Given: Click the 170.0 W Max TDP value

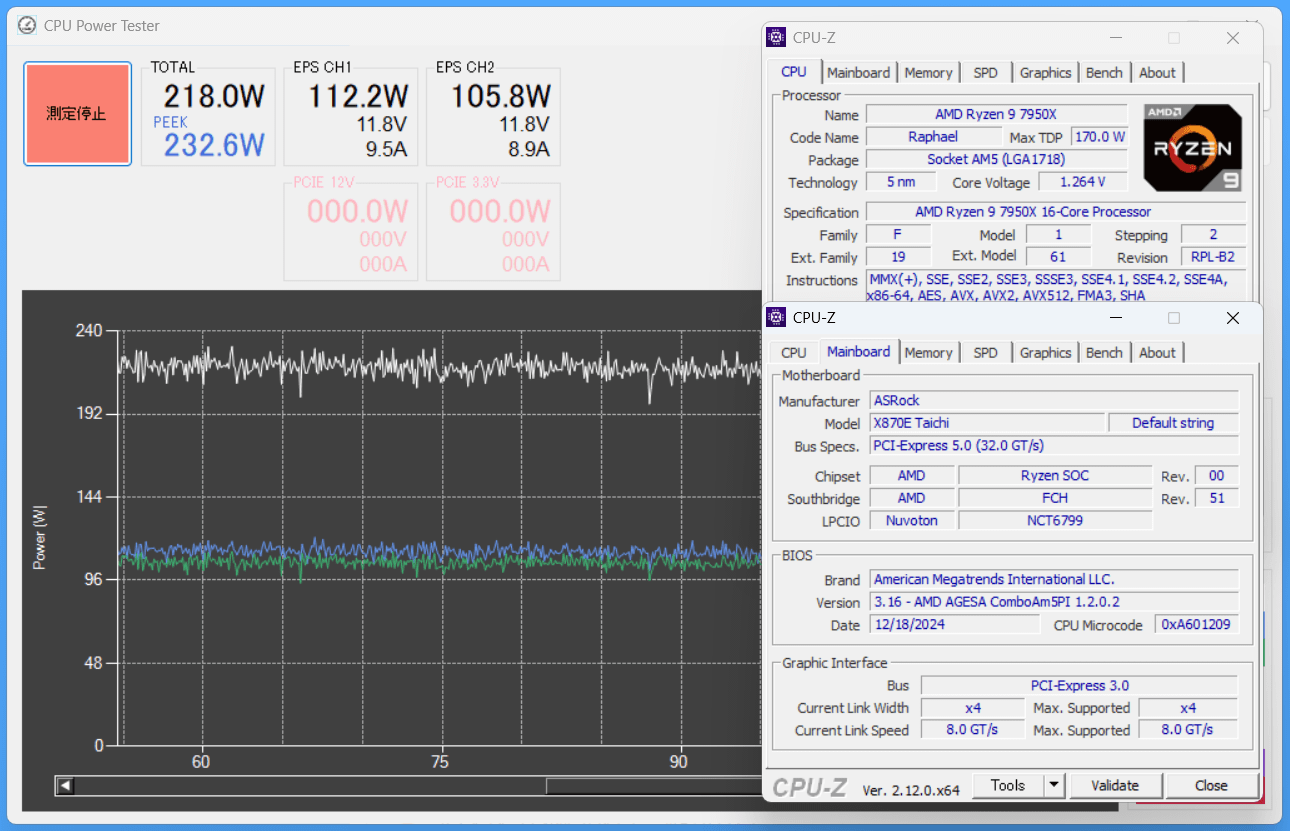Looking at the screenshot, I should click(x=1099, y=137).
